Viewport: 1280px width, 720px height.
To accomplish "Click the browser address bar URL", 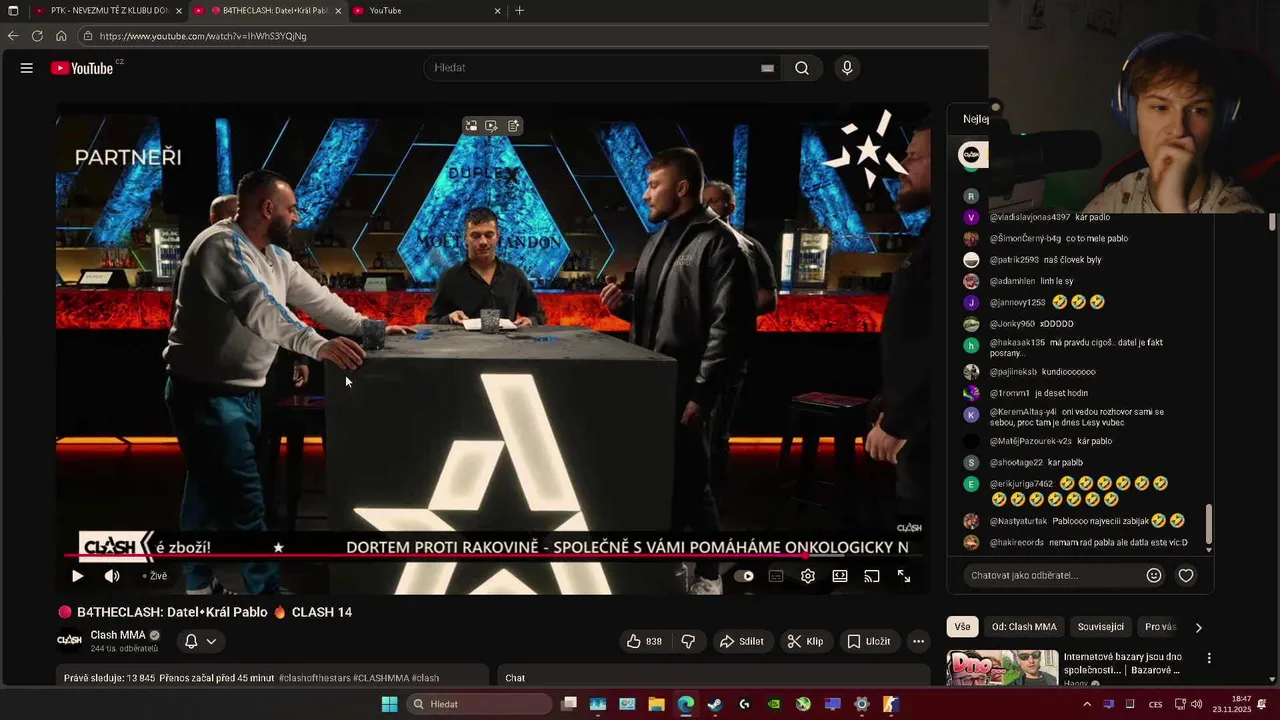I will click(x=203, y=36).
